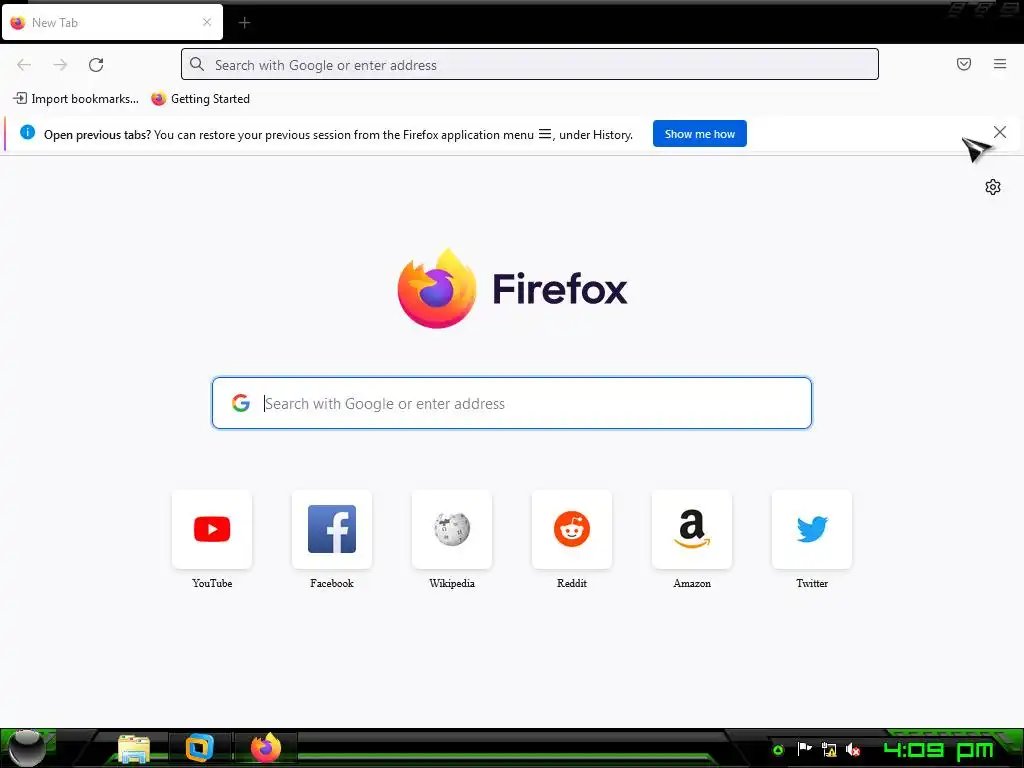Open the Start orb in taskbar
Image resolution: width=1024 pixels, height=768 pixels.
pyautogui.click(x=27, y=748)
